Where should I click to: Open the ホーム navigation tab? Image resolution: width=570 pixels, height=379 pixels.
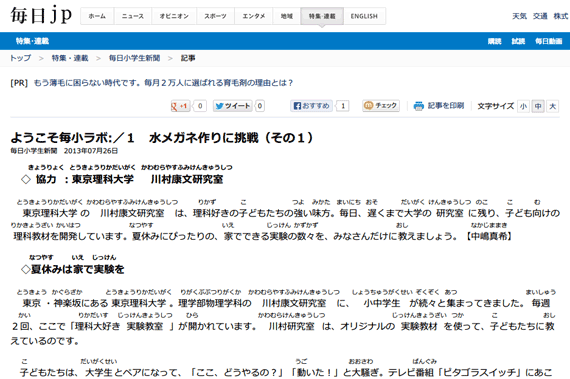click(97, 16)
